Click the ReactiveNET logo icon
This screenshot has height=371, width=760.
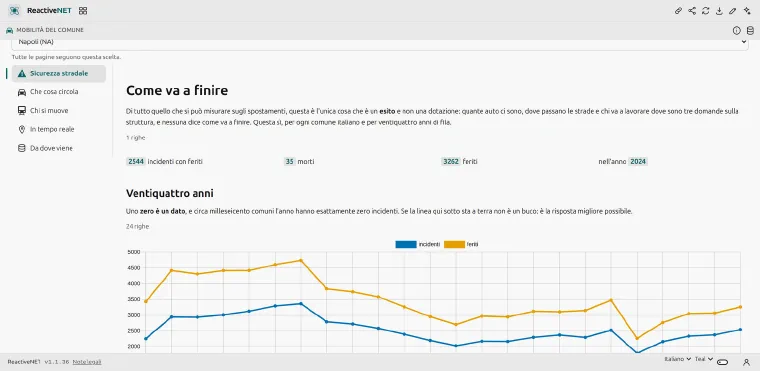[14, 11]
